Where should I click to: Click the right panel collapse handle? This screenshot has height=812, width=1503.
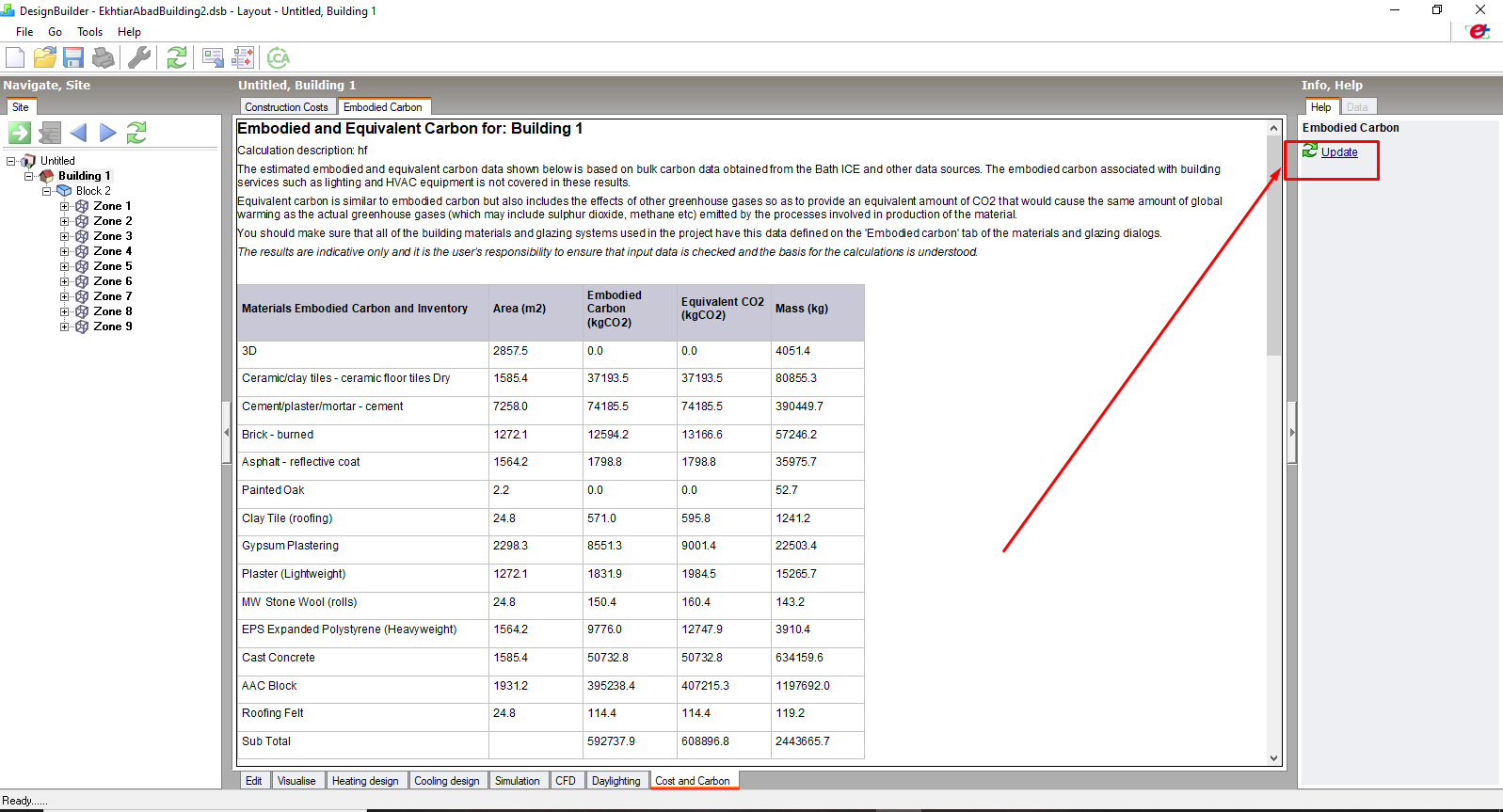tap(1291, 433)
